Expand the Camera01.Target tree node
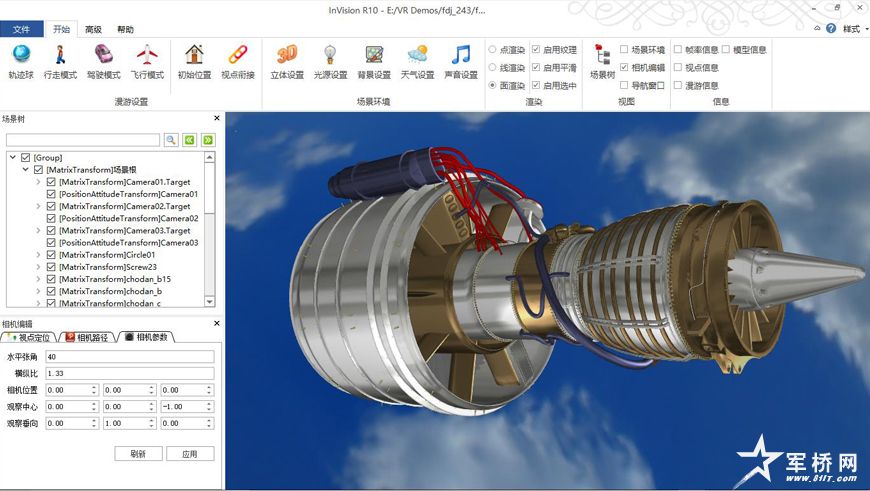The image size is (870, 491). 39,182
